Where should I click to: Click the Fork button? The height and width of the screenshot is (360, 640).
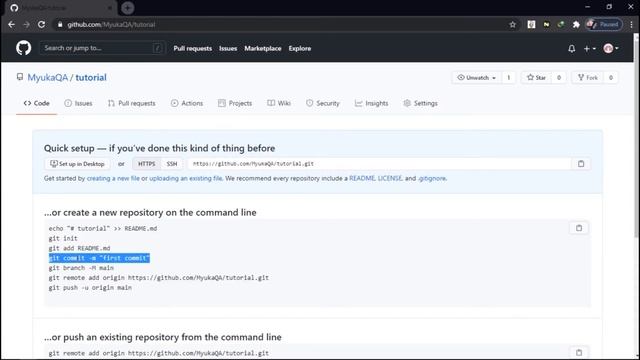point(588,78)
